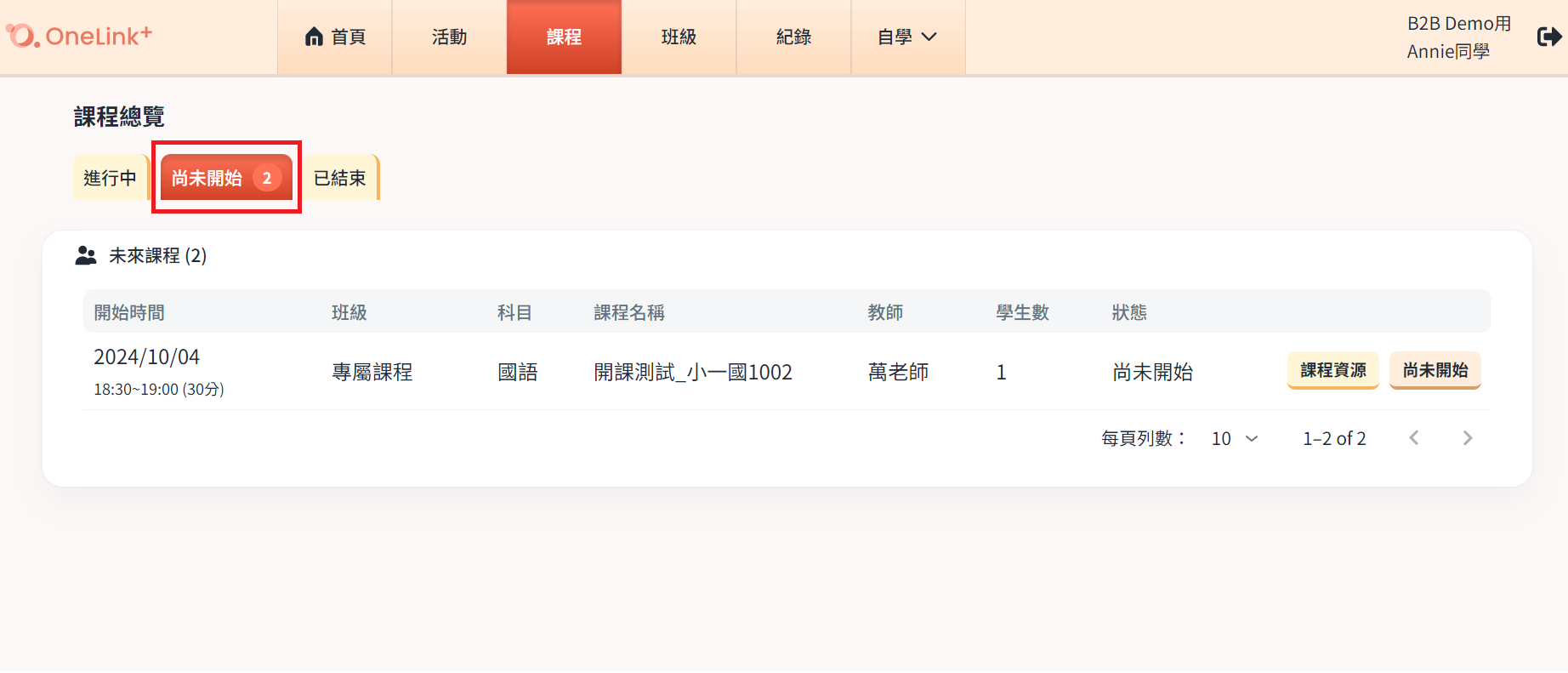
Task: Click the 每頁列數 label
Action: coord(1143,438)
